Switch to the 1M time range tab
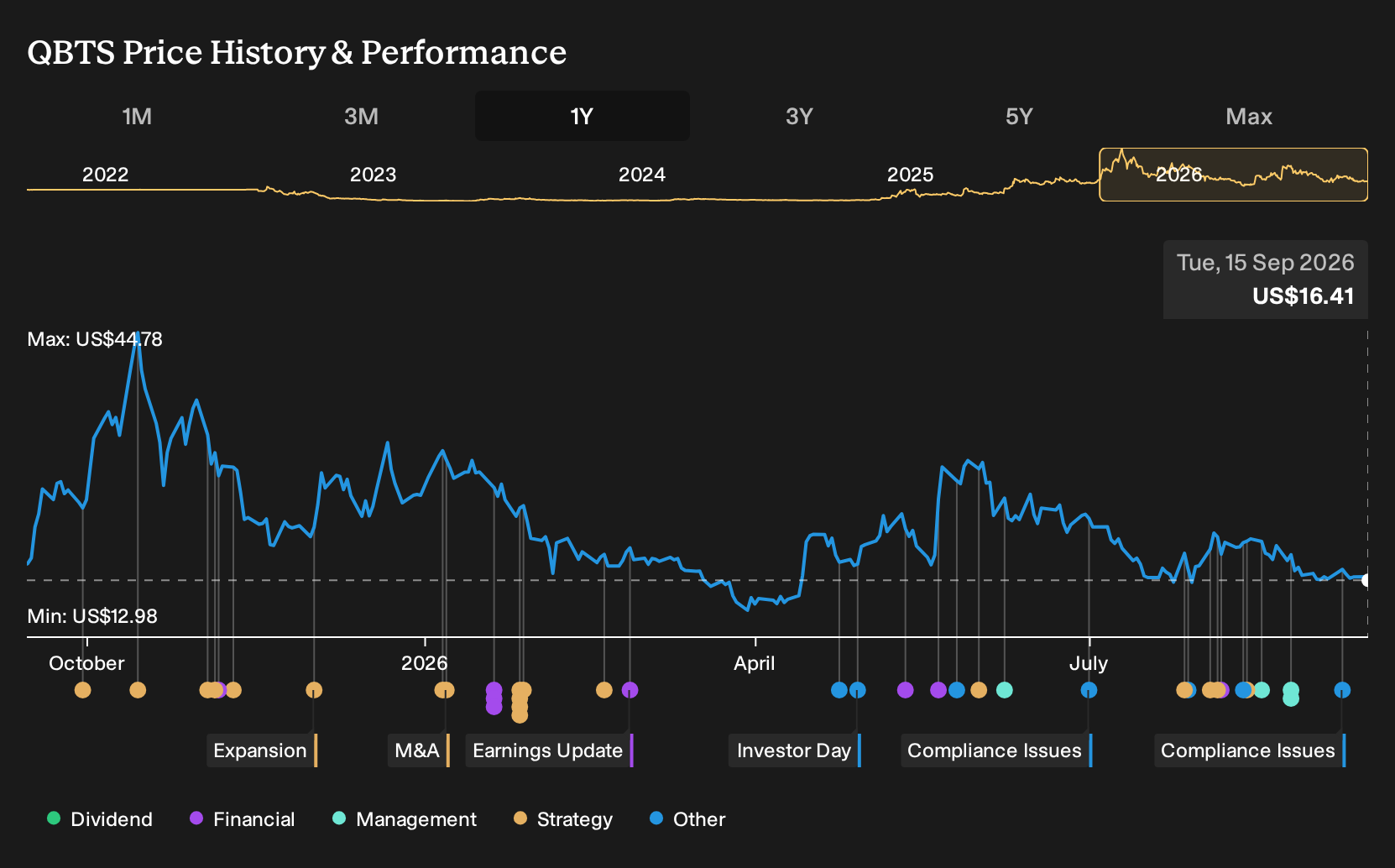Image resolution: width=1395 pixels, height=868 pixels. (137, 116)
